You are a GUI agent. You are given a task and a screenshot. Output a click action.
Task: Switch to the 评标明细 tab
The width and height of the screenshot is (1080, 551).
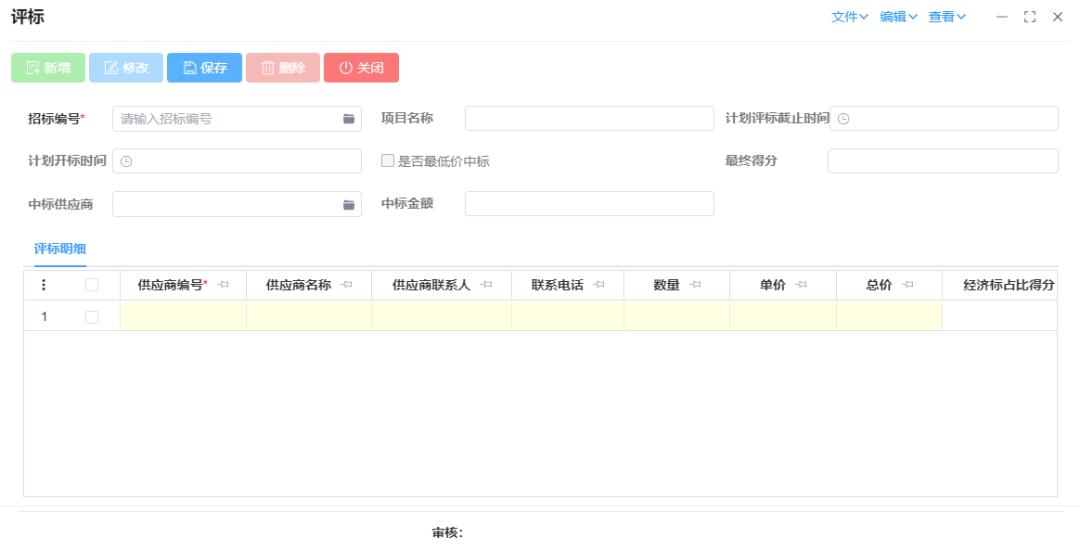tap(60, 249)
